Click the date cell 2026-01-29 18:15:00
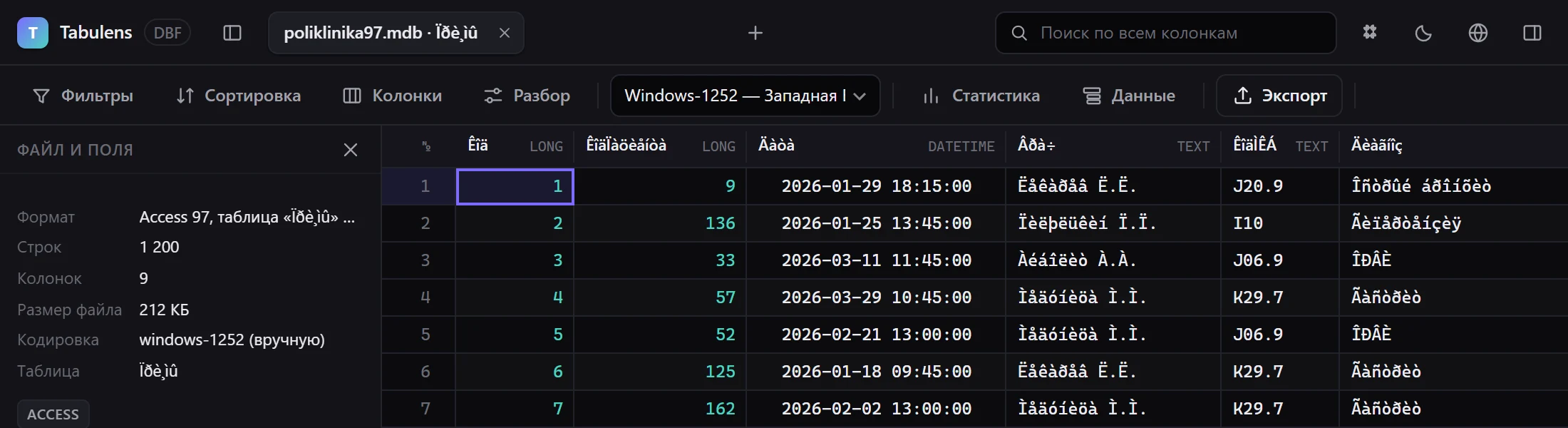 pos(877,186)
